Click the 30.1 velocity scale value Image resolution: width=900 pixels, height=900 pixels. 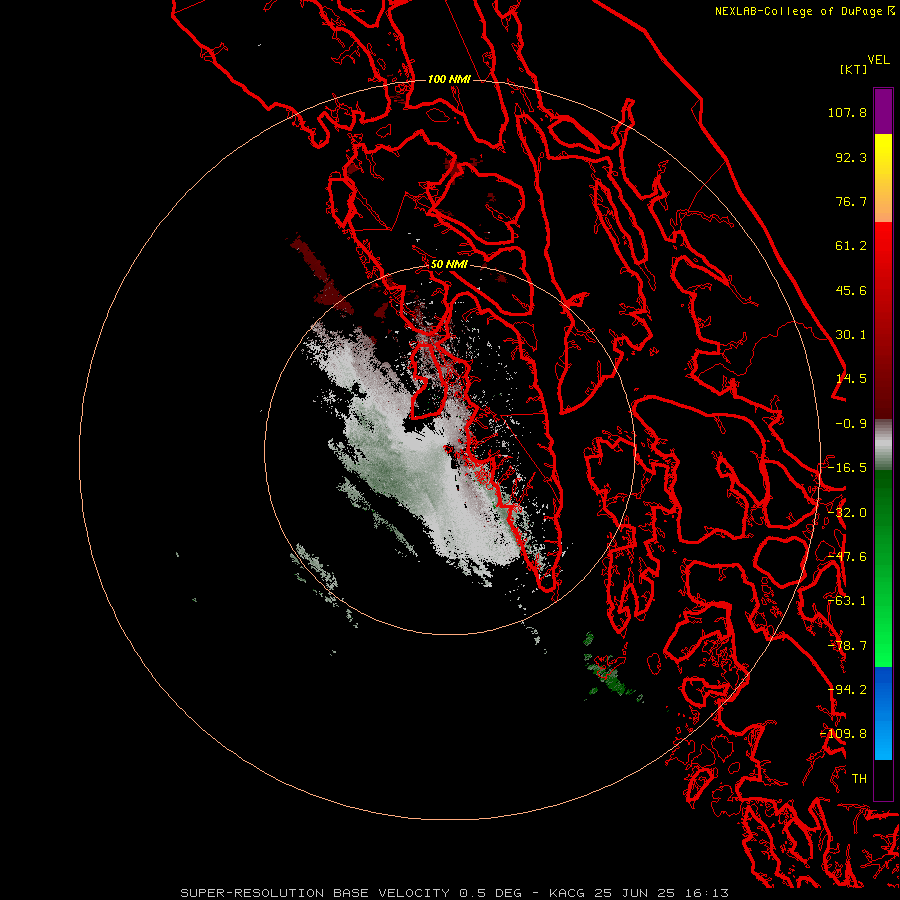click(851, 335)
